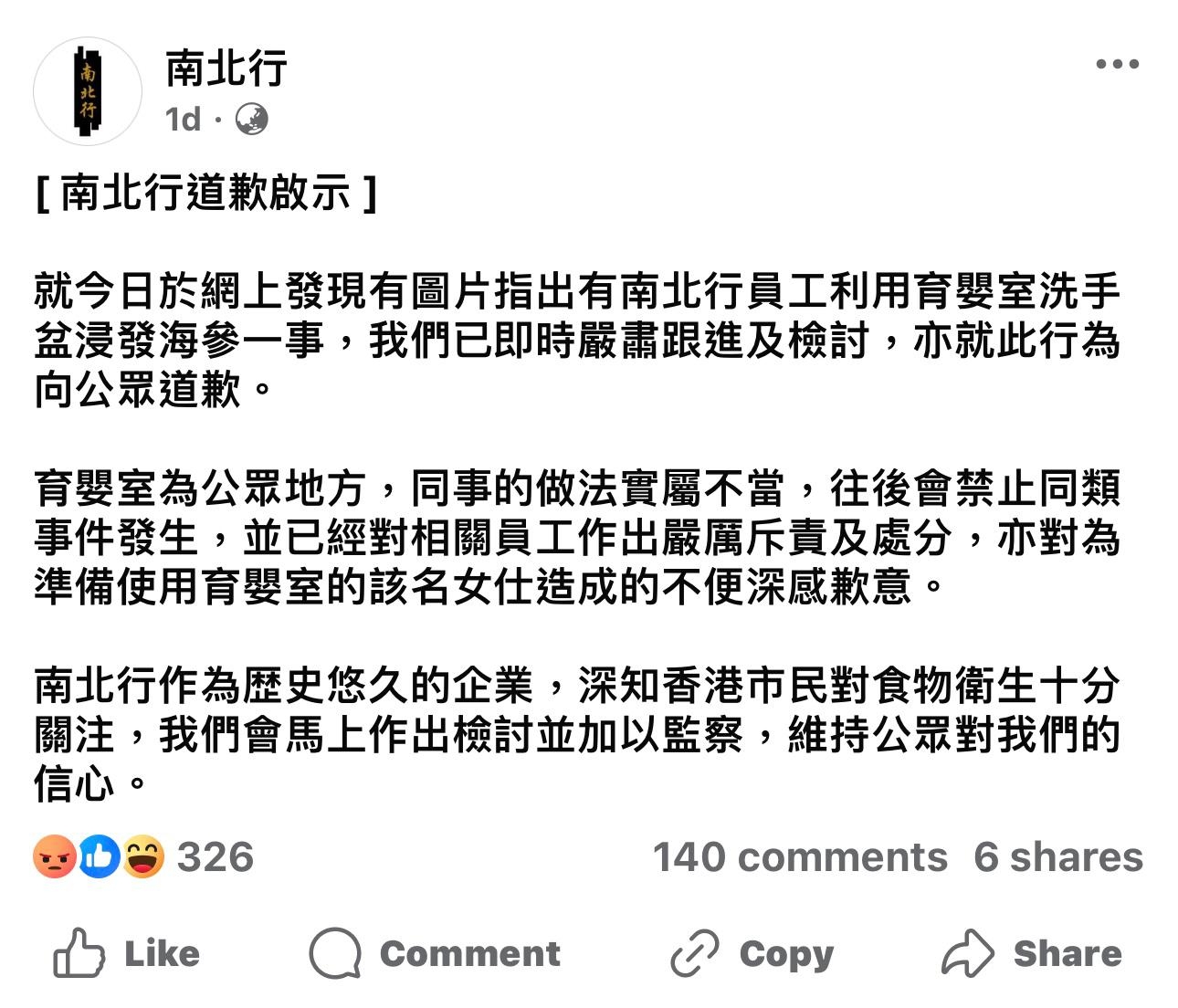Open the post options three-dot menu
The height and width of the screenshot is (1008, 1178).
[x=1117, y=64]
